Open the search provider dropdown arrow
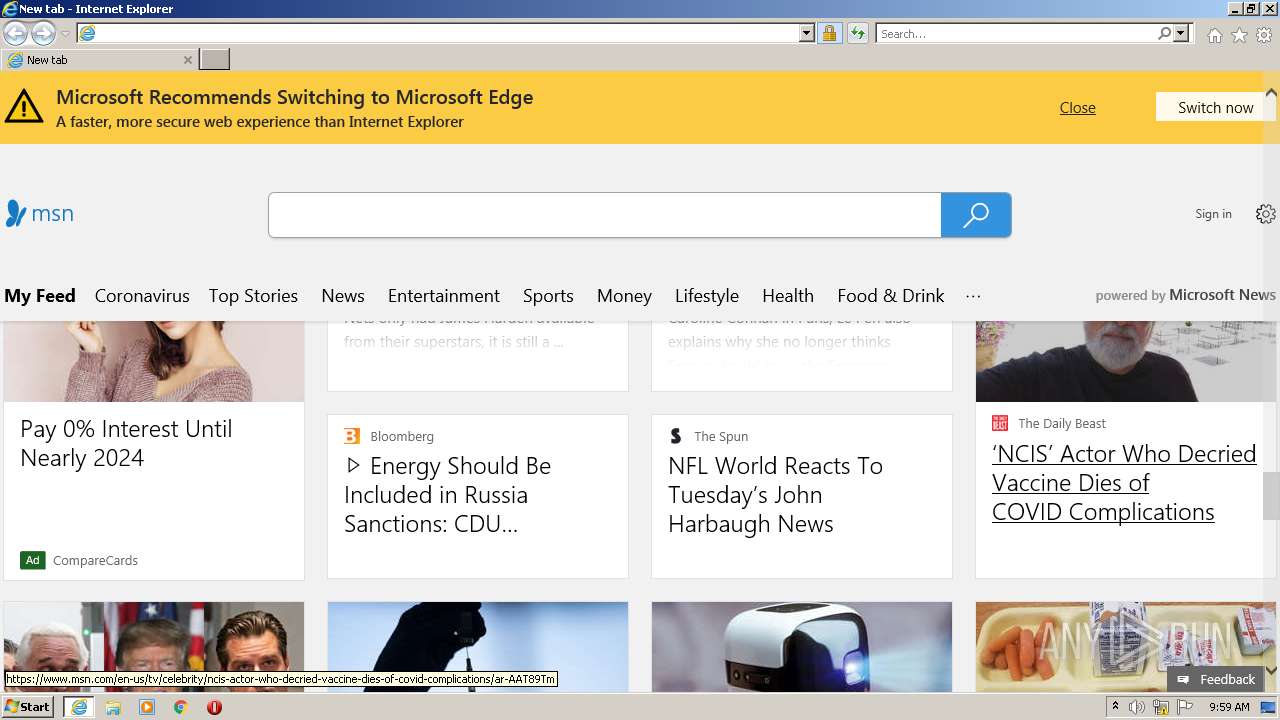 (1181, 33)
